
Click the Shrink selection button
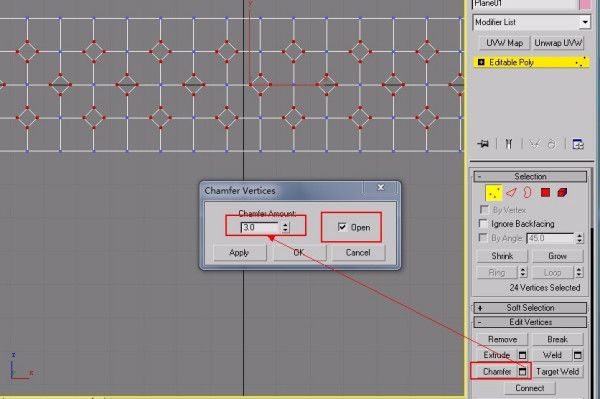[502, 256]
